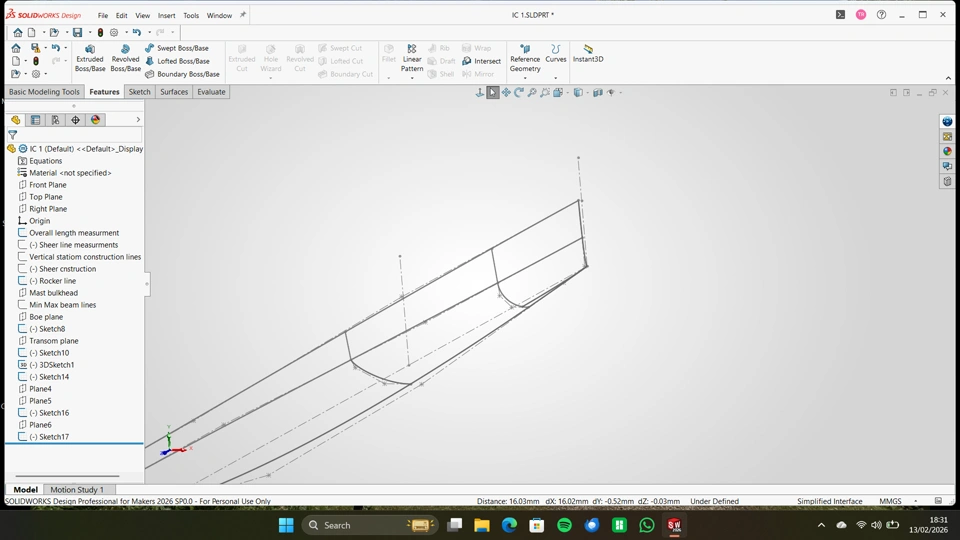The width and height of the screenshot is (960, 540).
Task: Switch to Motion Study 1 tab
Action: tap(77, 490)
